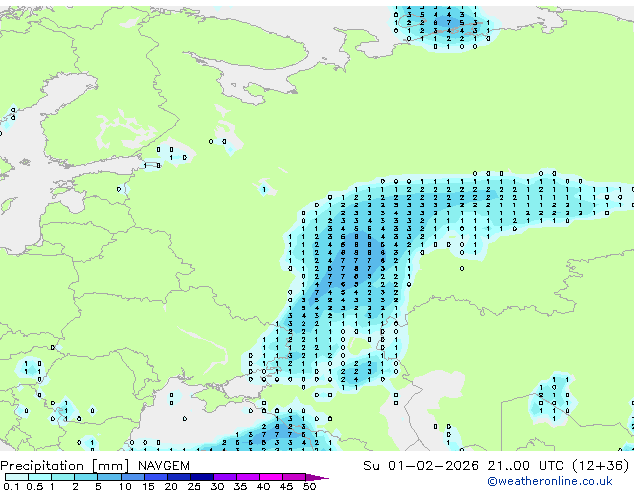
Task: Click the legend swatch between 2 and 5
Action: [x=86, y=477]
